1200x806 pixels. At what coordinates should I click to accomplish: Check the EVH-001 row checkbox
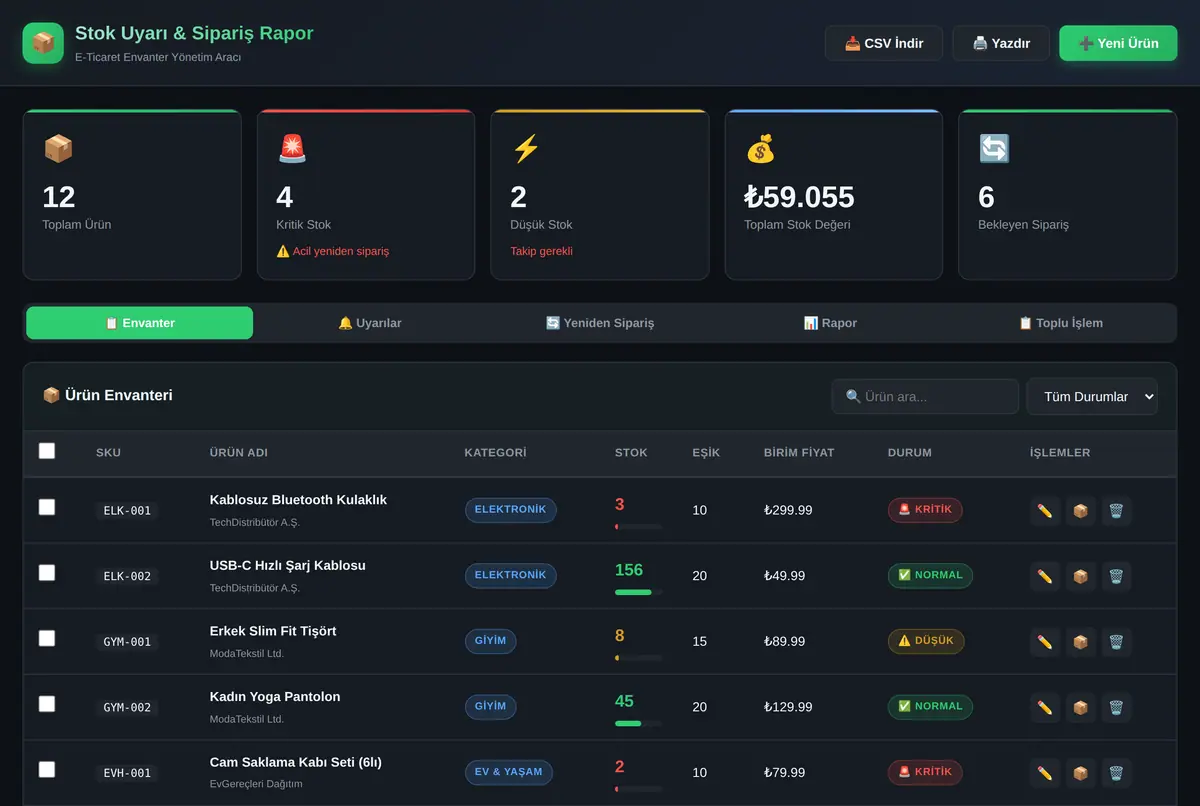[x=47, y=769]
